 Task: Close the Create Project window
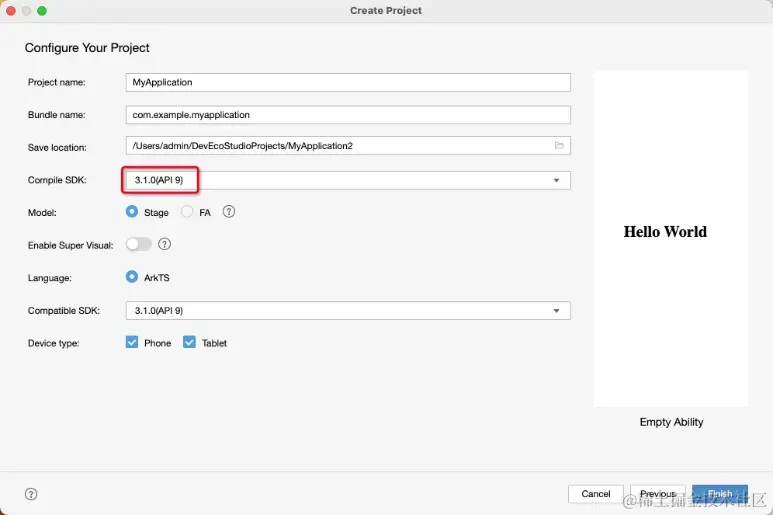[11, 10]
